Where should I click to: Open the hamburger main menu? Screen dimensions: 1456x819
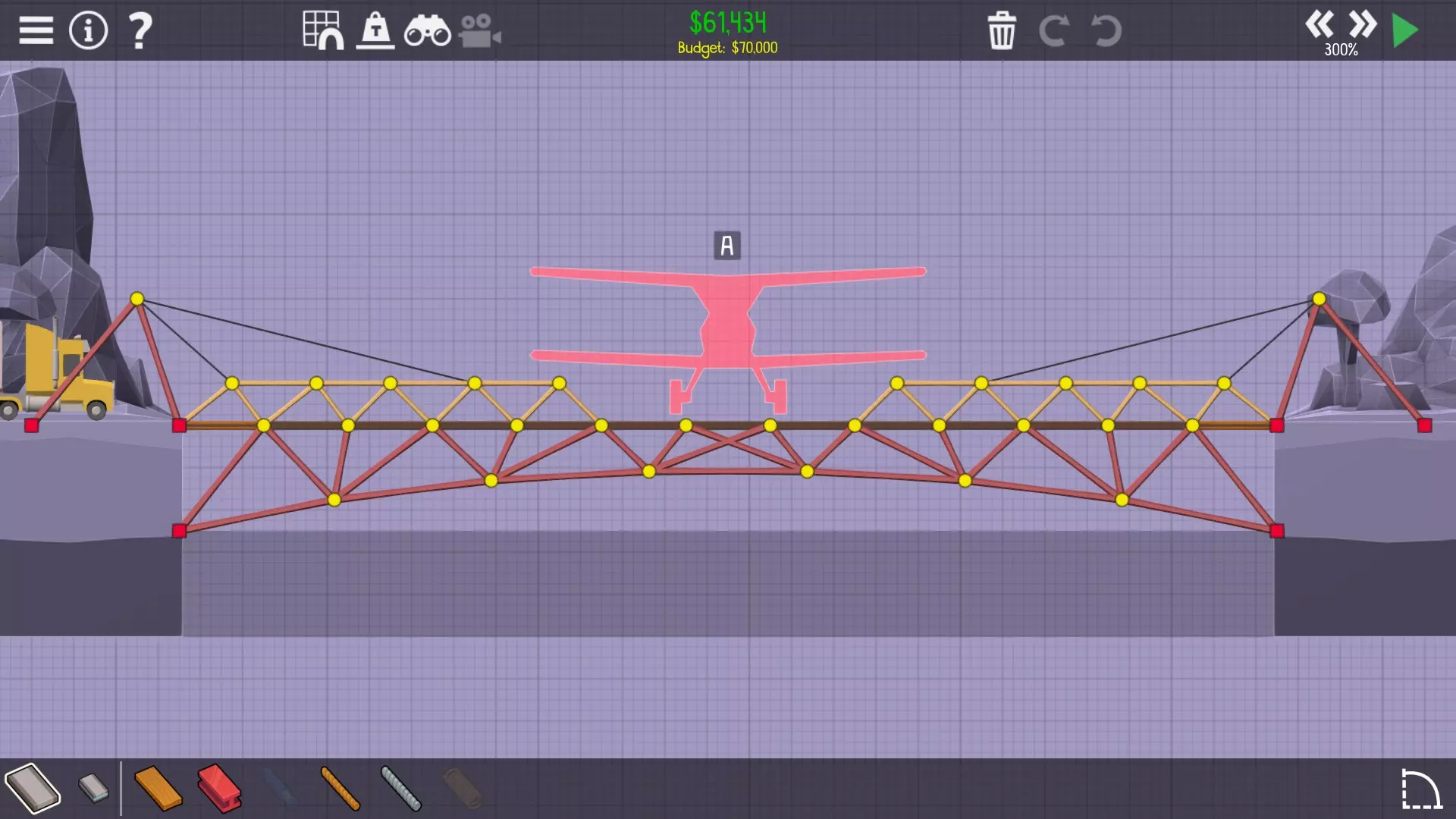[36, 31]
